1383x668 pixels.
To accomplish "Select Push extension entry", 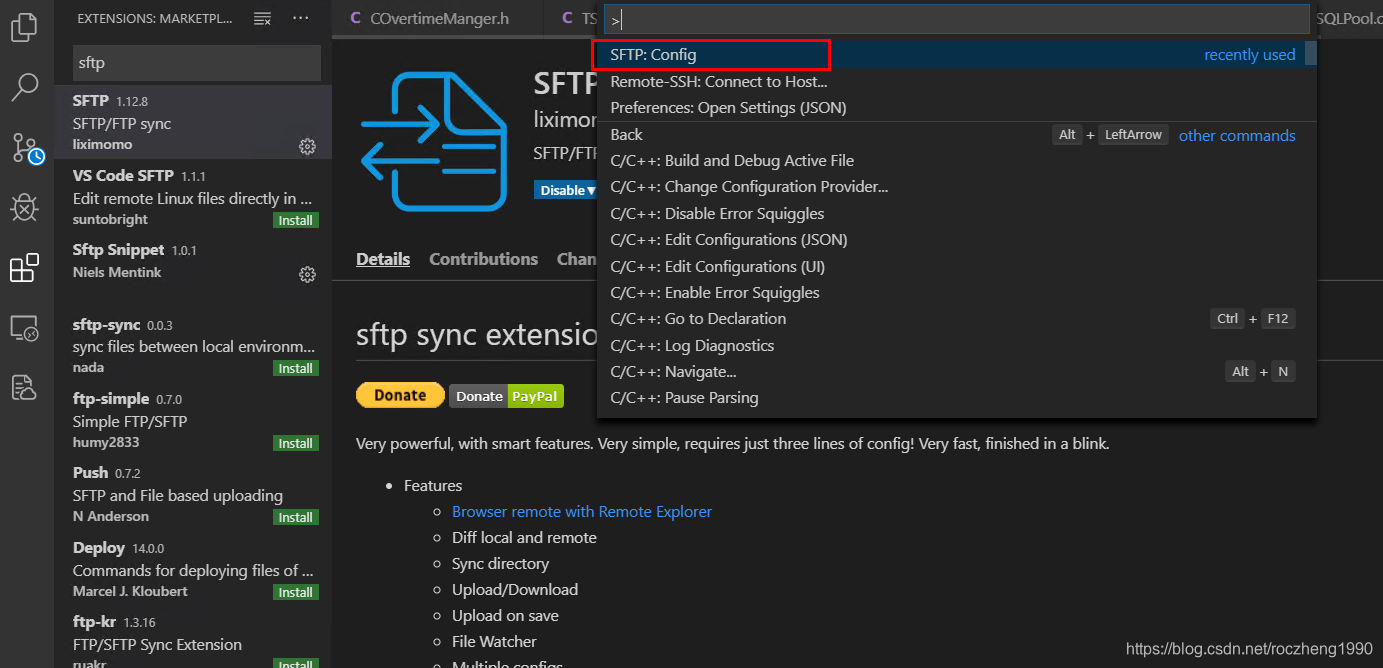I will coord(193,494).
